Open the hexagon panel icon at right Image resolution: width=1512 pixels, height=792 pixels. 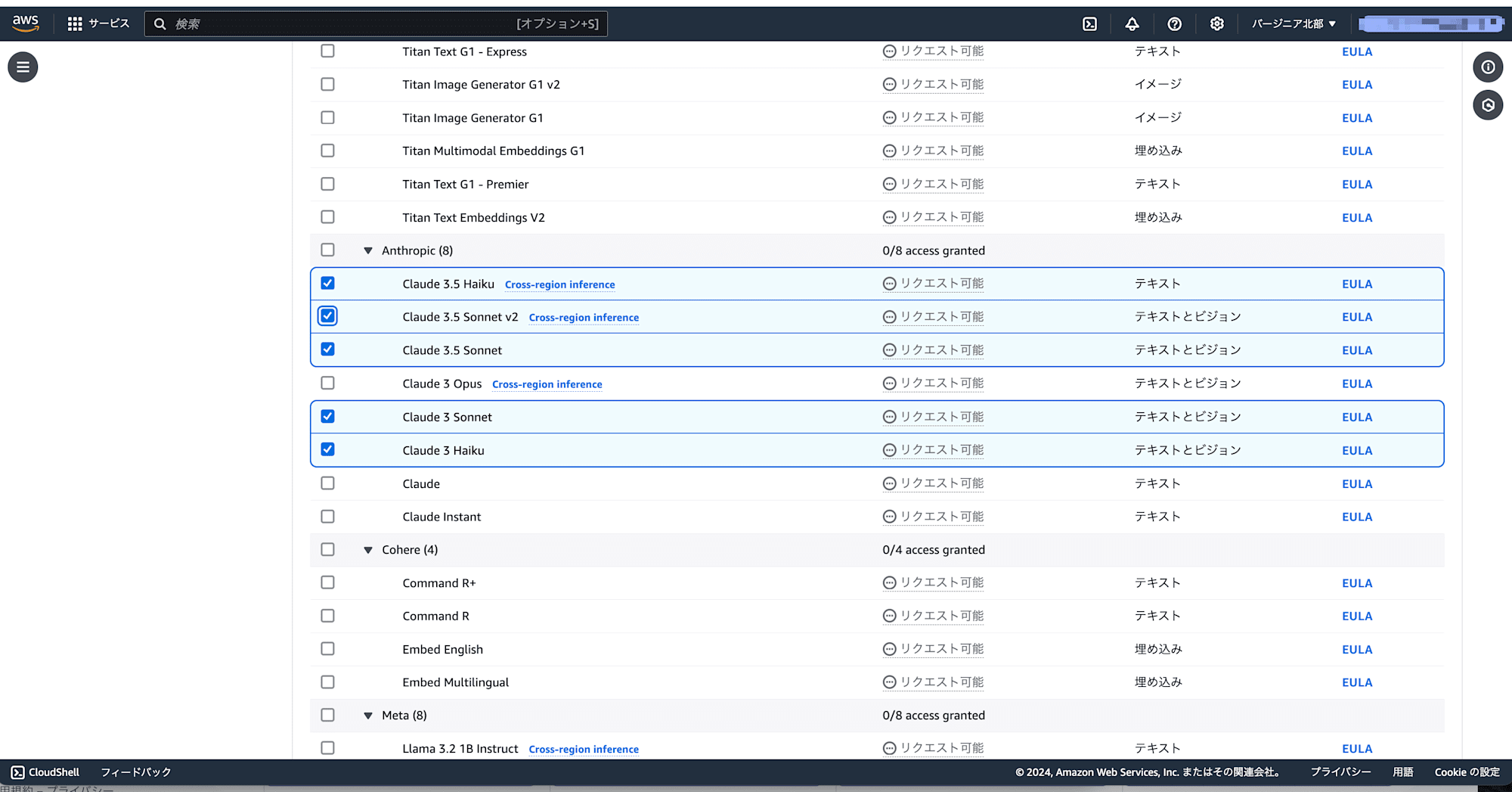click(x=1488, y=105)
